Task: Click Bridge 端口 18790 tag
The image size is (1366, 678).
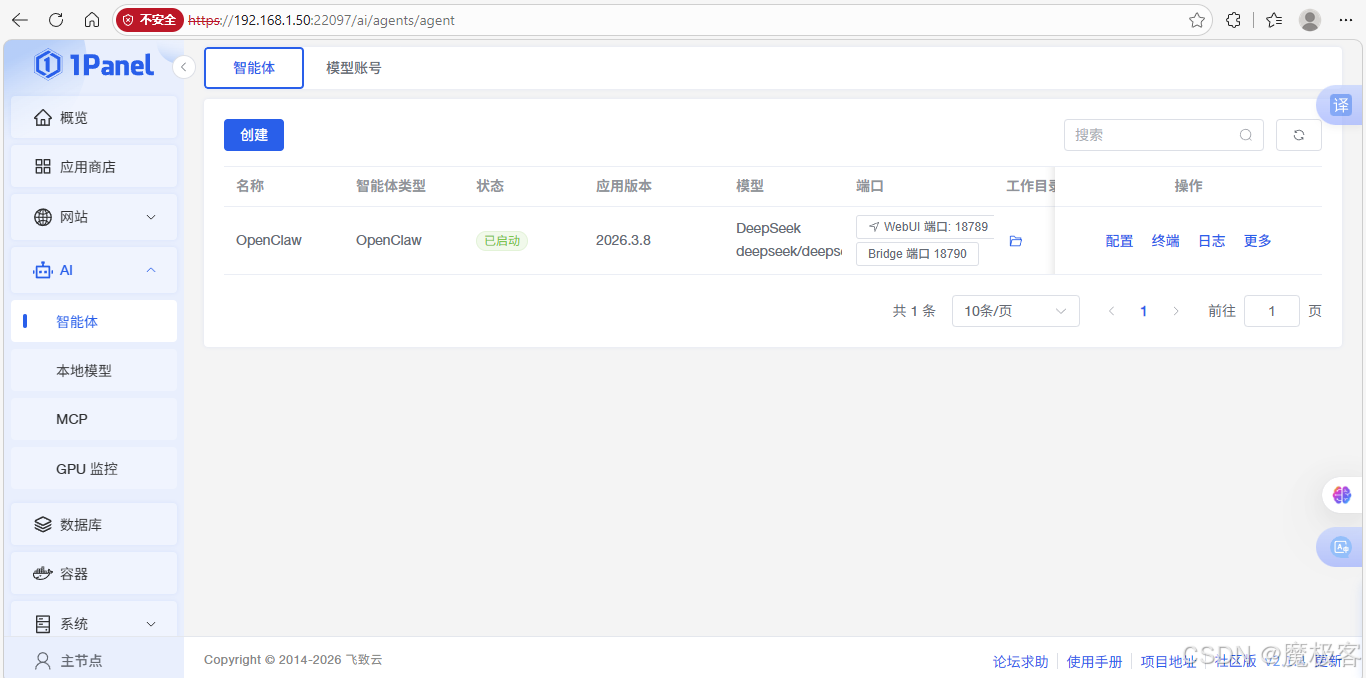Action: point(917,254)
